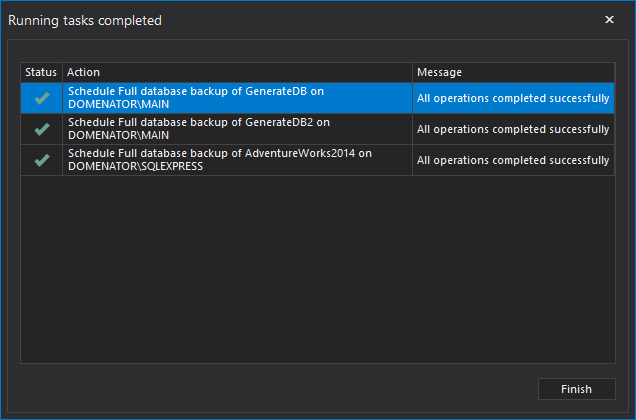Select the GenerateDB backup action on DOMENATOR\MAIN
Screen dimensions: 636x420
(x=238, y=98)
